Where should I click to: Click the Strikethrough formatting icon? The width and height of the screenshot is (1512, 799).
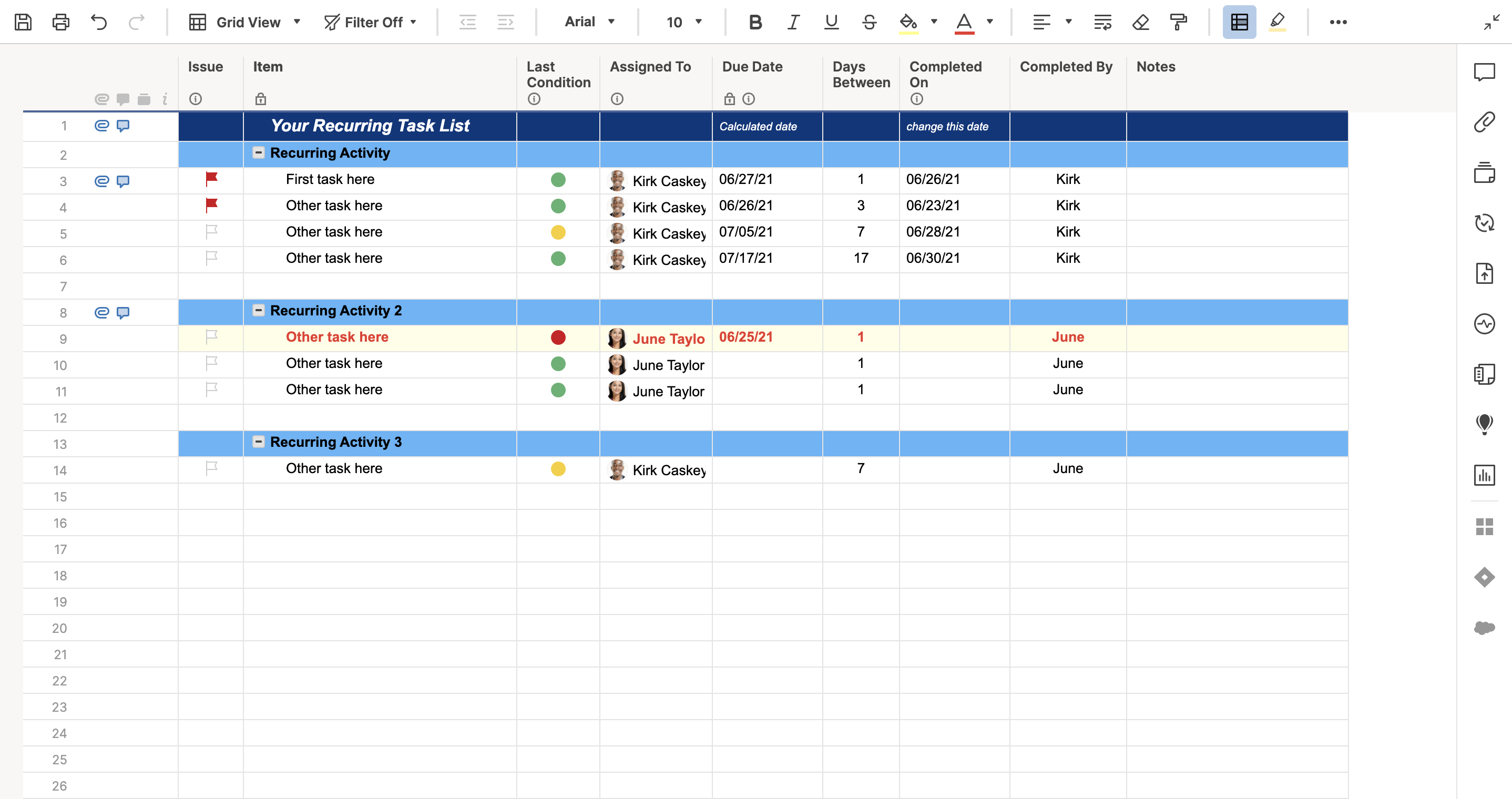(869, 22)
